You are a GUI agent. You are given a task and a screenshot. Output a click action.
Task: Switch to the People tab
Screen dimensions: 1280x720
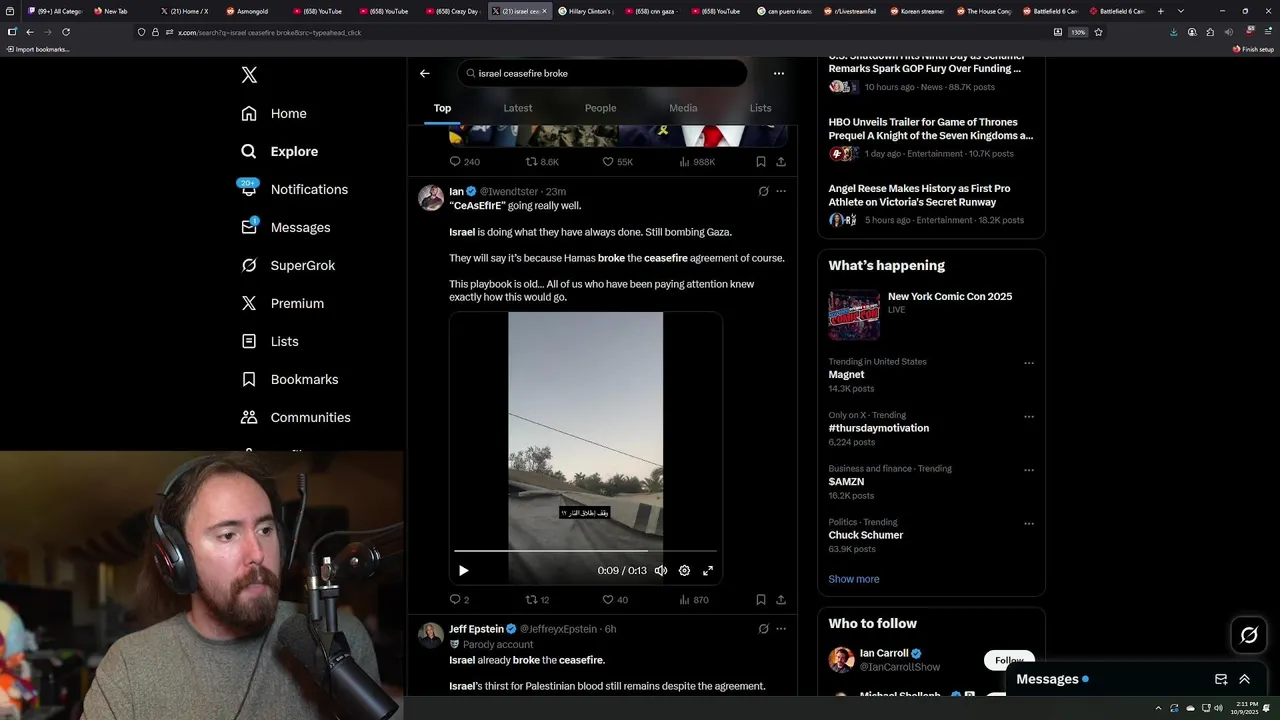pos(600,108)
